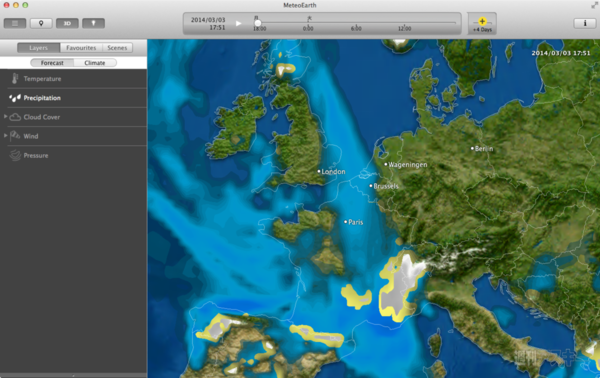Click Berlin on the map

[x=482, y=148]
